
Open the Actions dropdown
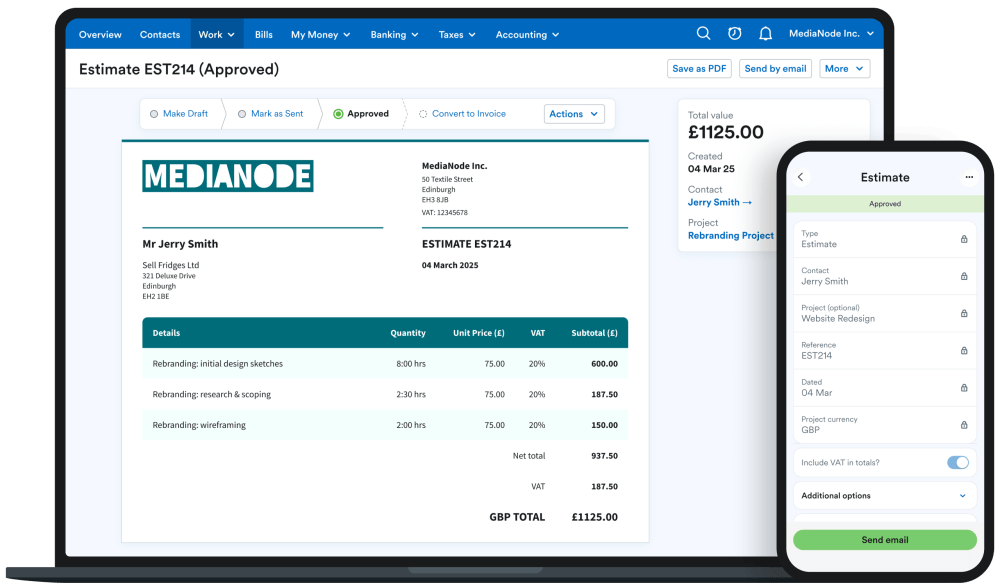[574, 114]
